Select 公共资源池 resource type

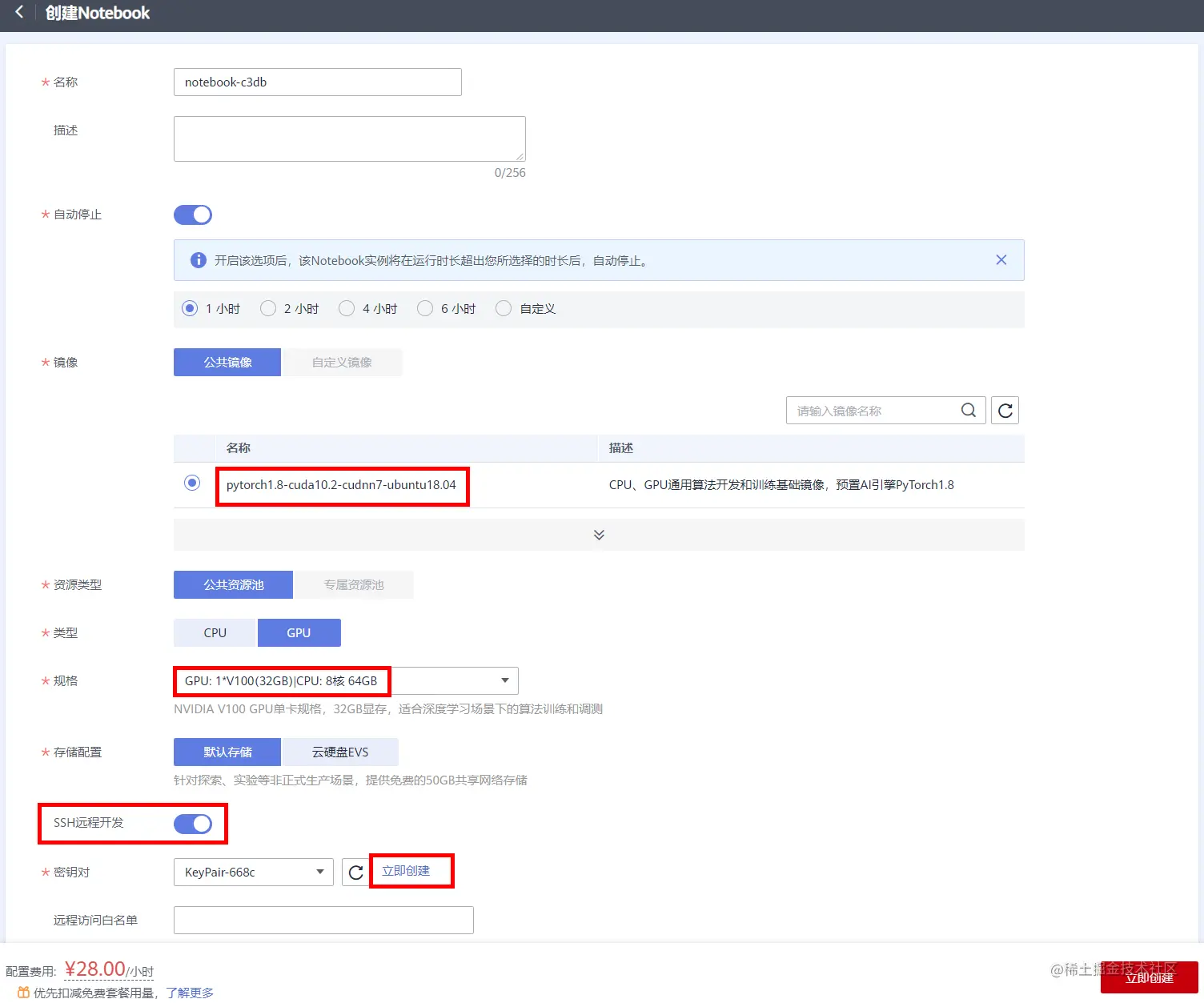(x=233, y=584)
